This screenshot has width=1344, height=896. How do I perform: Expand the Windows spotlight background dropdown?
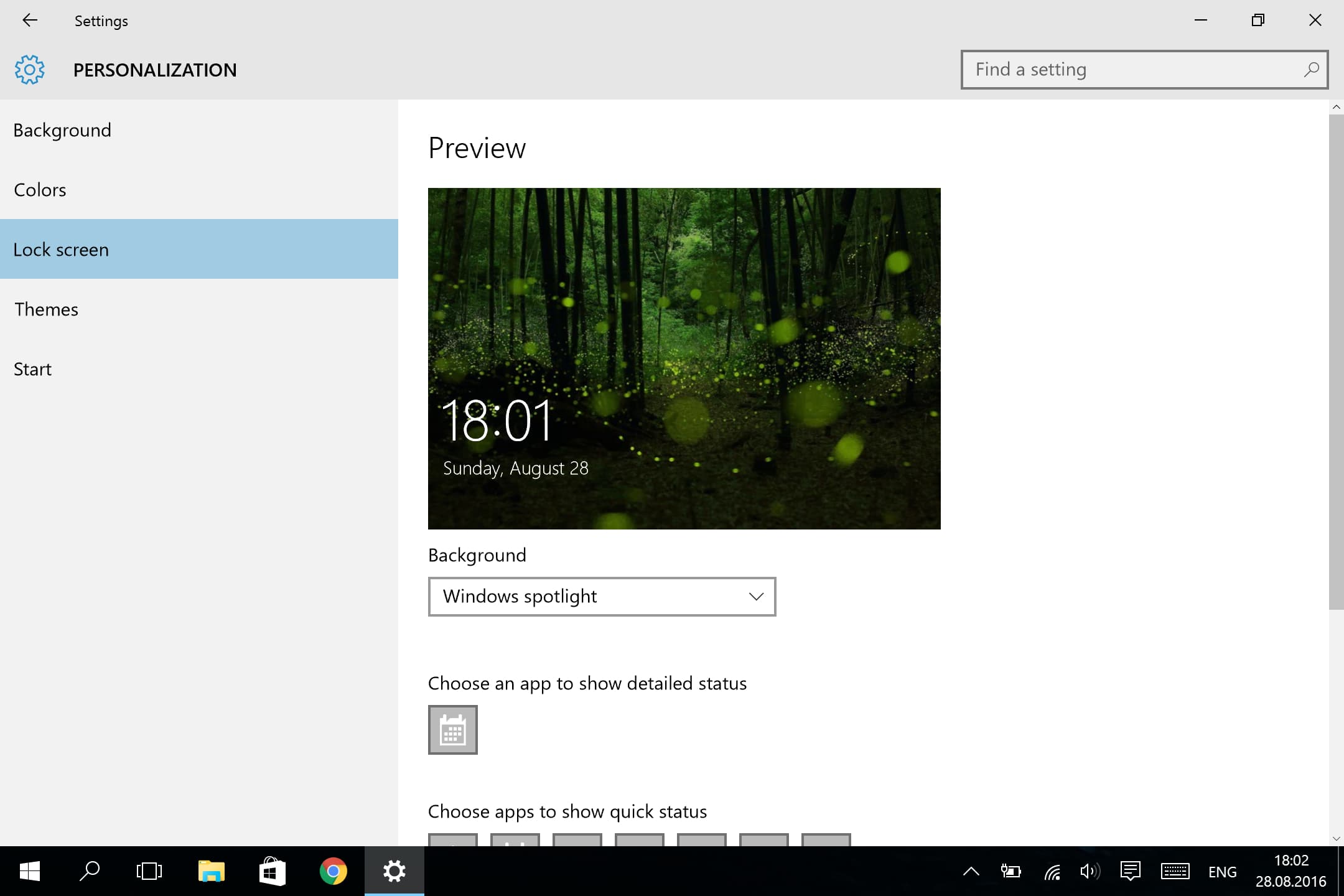point(602,597)
